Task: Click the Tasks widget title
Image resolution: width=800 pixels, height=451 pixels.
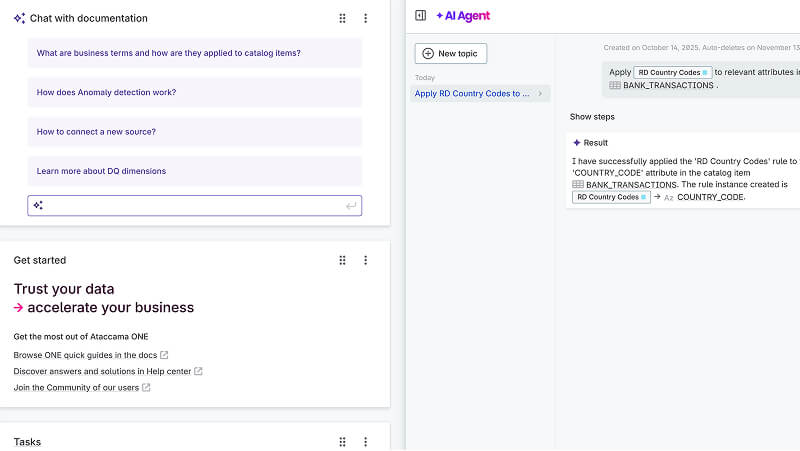Action: click(27, 442)
